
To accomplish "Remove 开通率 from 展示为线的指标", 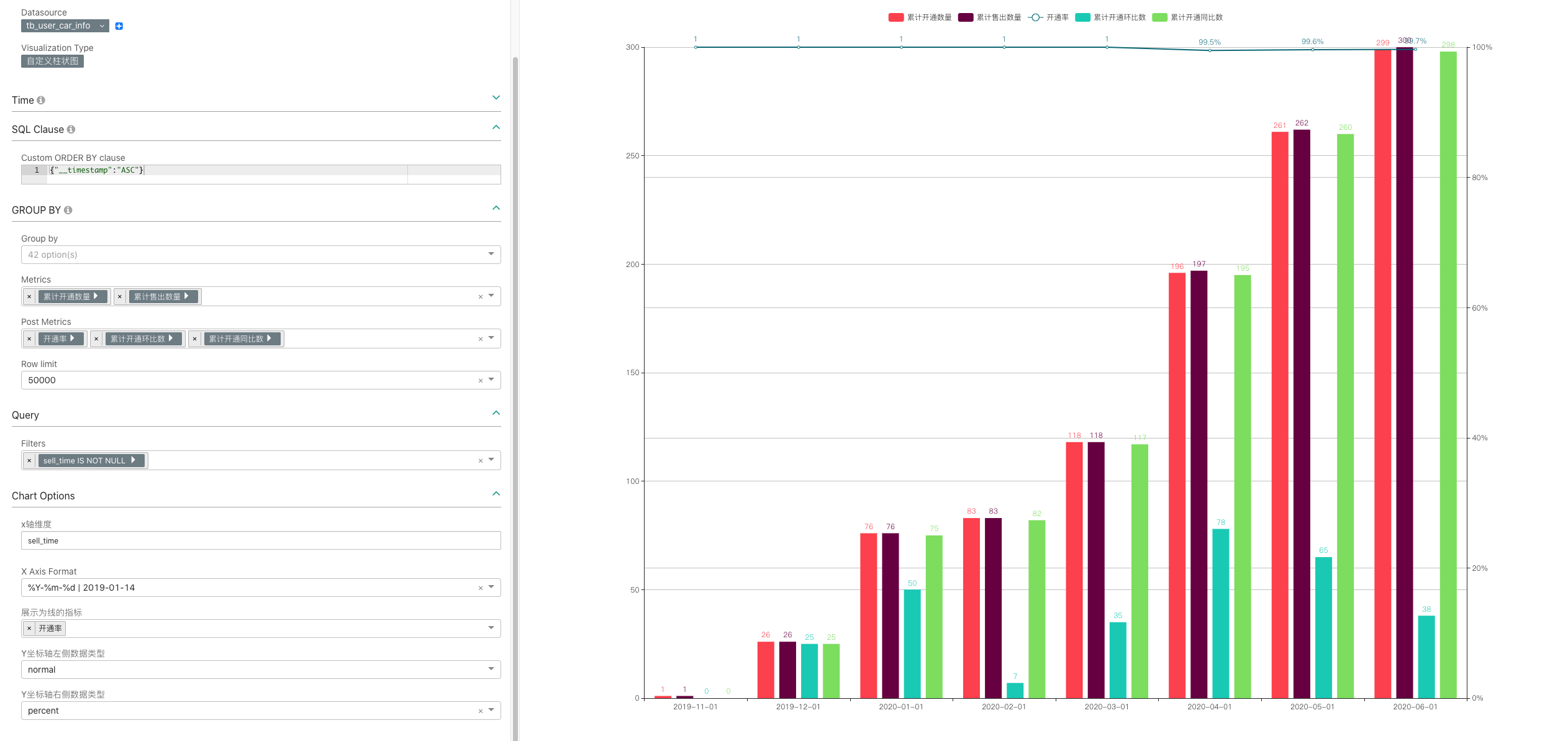I will [x=29, y=629].
